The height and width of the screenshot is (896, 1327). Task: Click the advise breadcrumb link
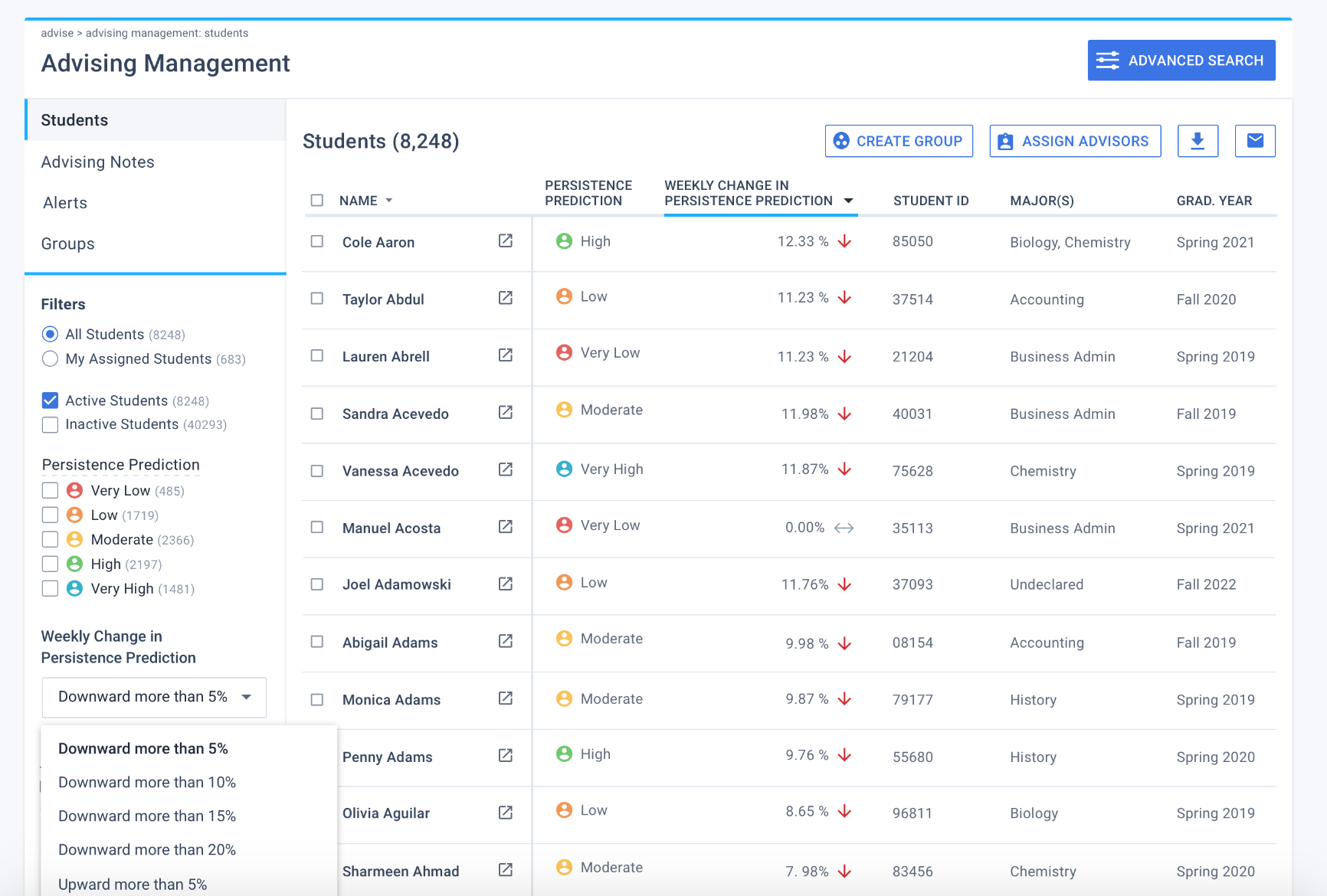(57, 33)
